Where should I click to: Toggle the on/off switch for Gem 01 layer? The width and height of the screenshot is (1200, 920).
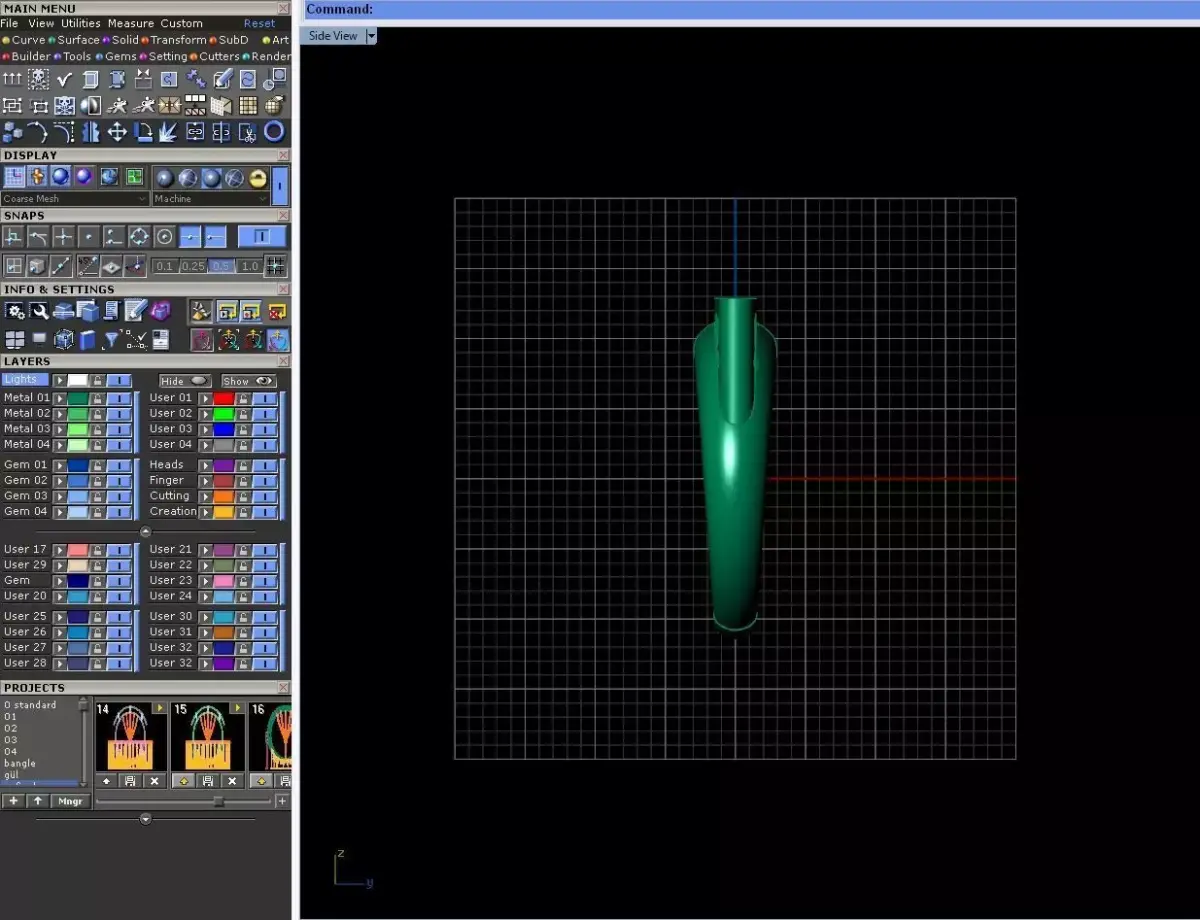point(119,465)
